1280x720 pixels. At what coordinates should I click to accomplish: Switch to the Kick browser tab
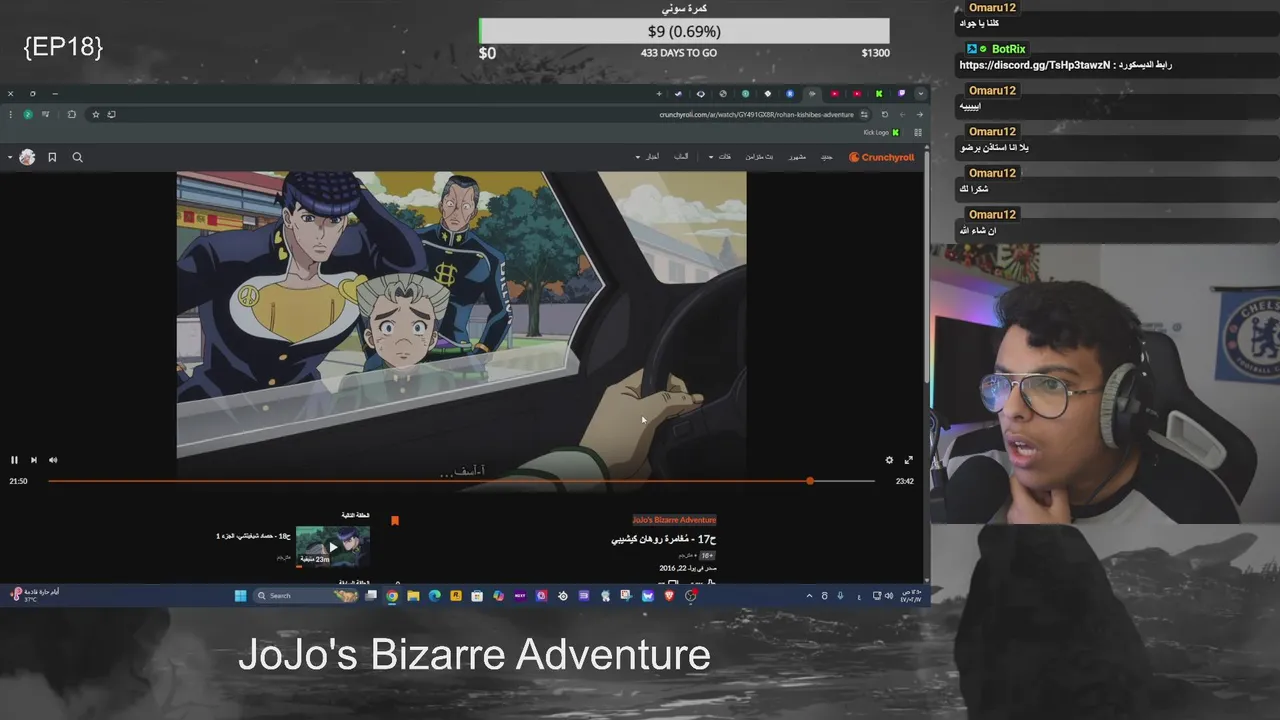879,94
